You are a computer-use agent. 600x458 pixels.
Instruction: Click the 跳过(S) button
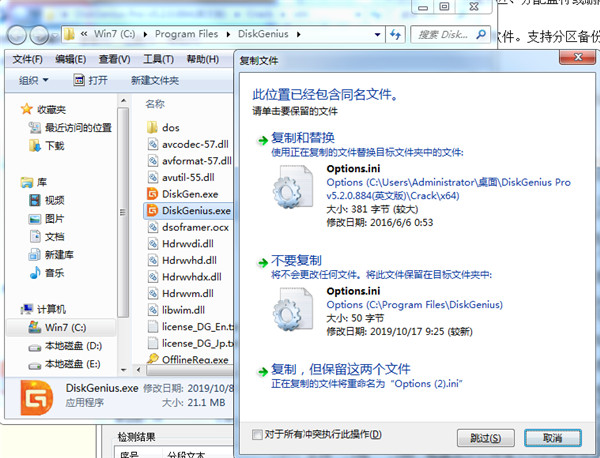486,438
